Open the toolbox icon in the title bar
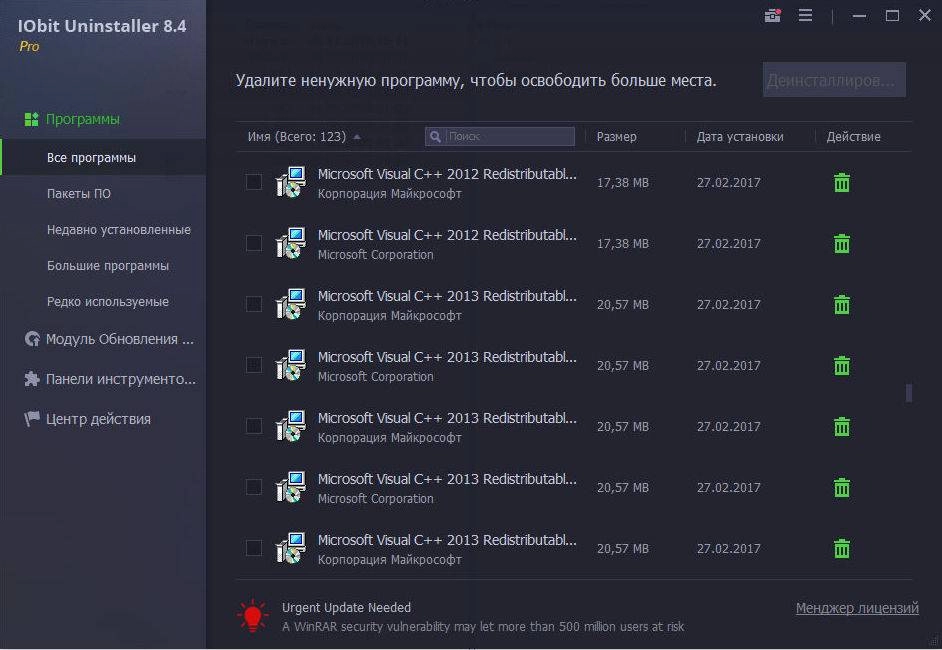942x650 pixels. [773, 15]
